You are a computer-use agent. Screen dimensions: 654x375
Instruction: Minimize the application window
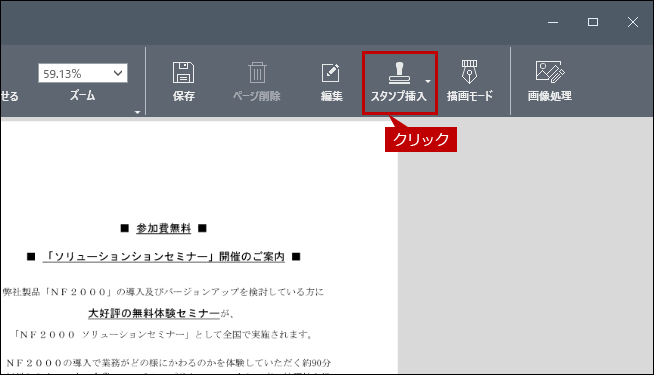[x=553, y=23]
